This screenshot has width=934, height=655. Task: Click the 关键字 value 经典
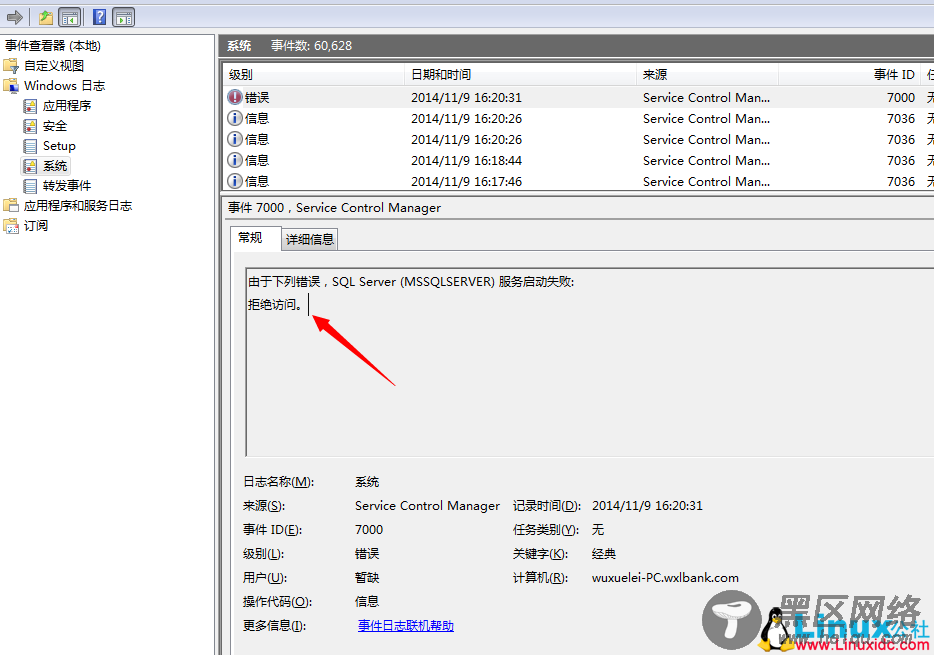603,554
